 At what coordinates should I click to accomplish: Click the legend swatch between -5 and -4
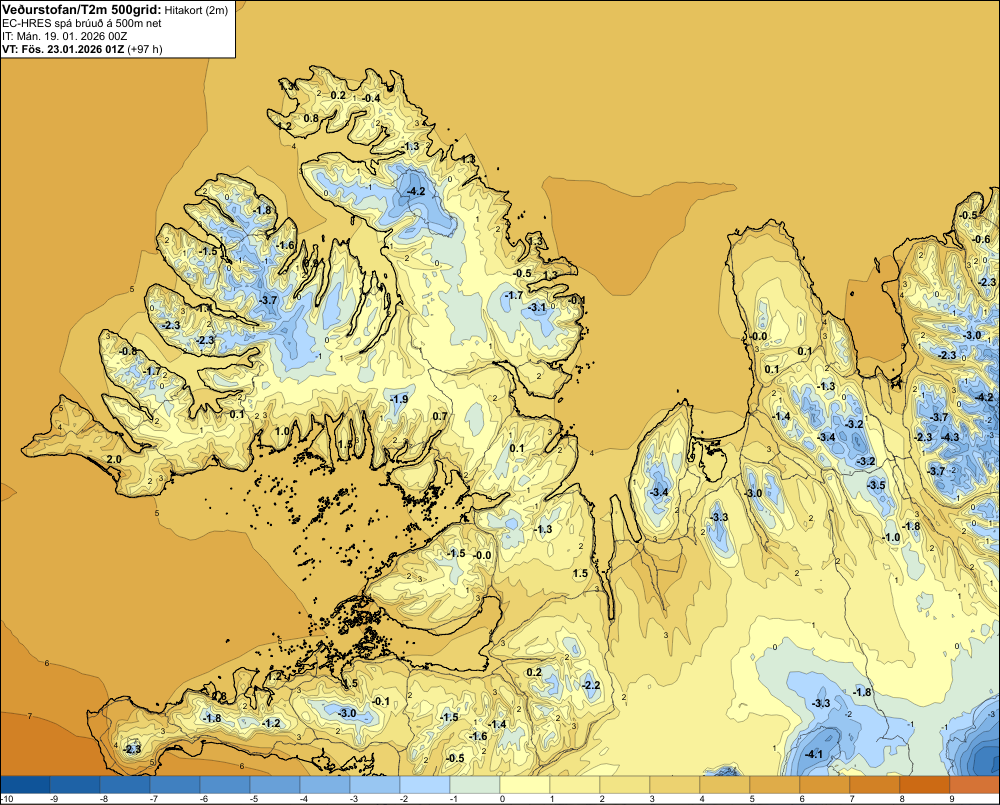[275, 784]
